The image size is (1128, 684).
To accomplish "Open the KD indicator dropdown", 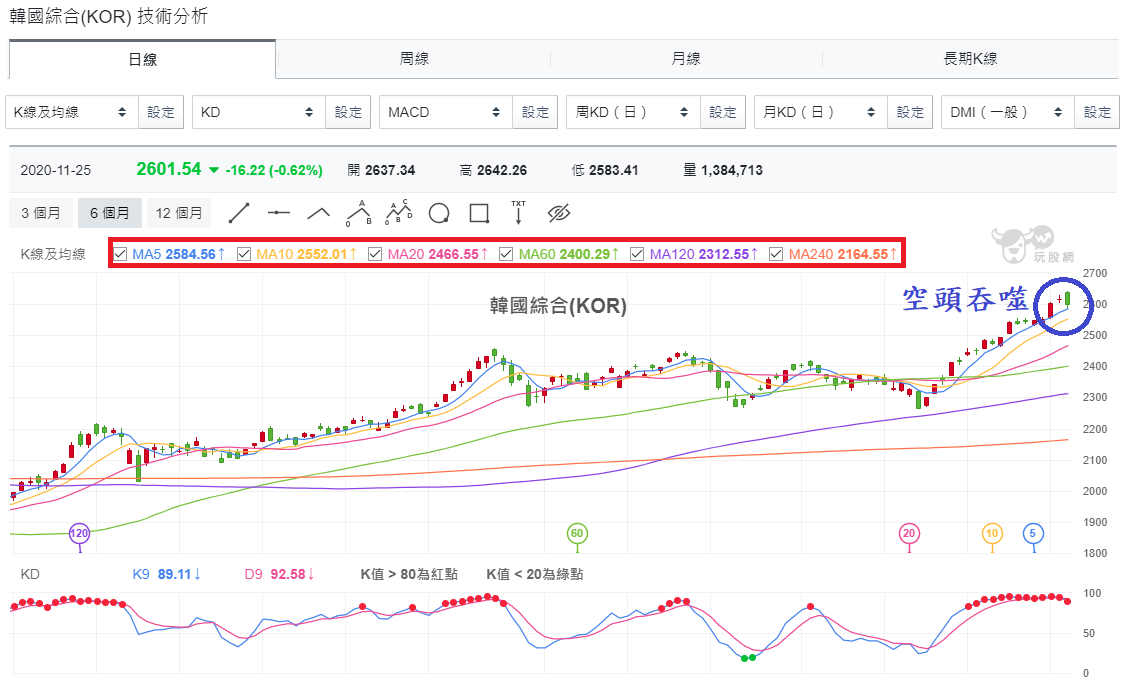I will (258, 112).
